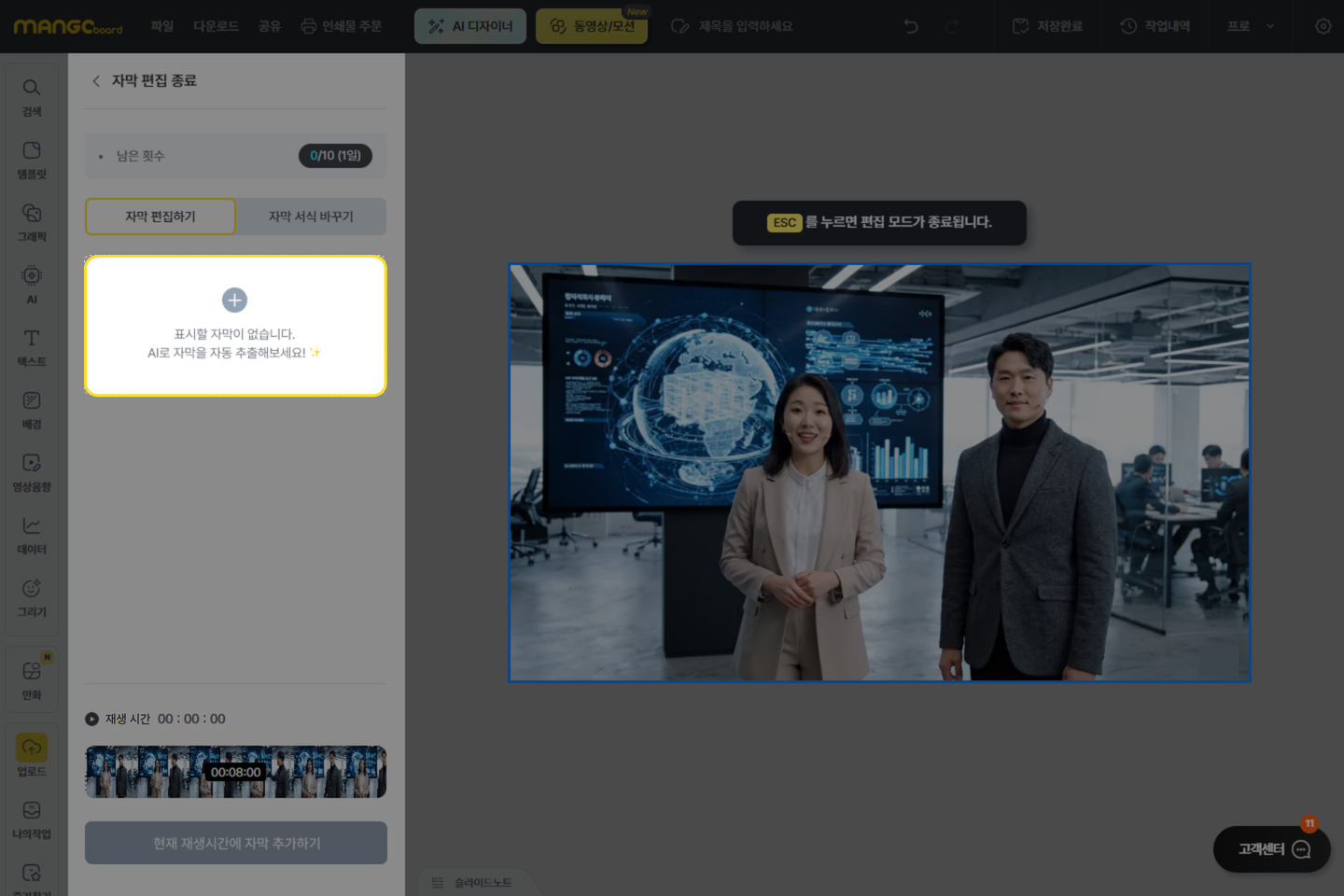
Task: Click the undo arrow in top bar
Action: [x=911, y=26]
